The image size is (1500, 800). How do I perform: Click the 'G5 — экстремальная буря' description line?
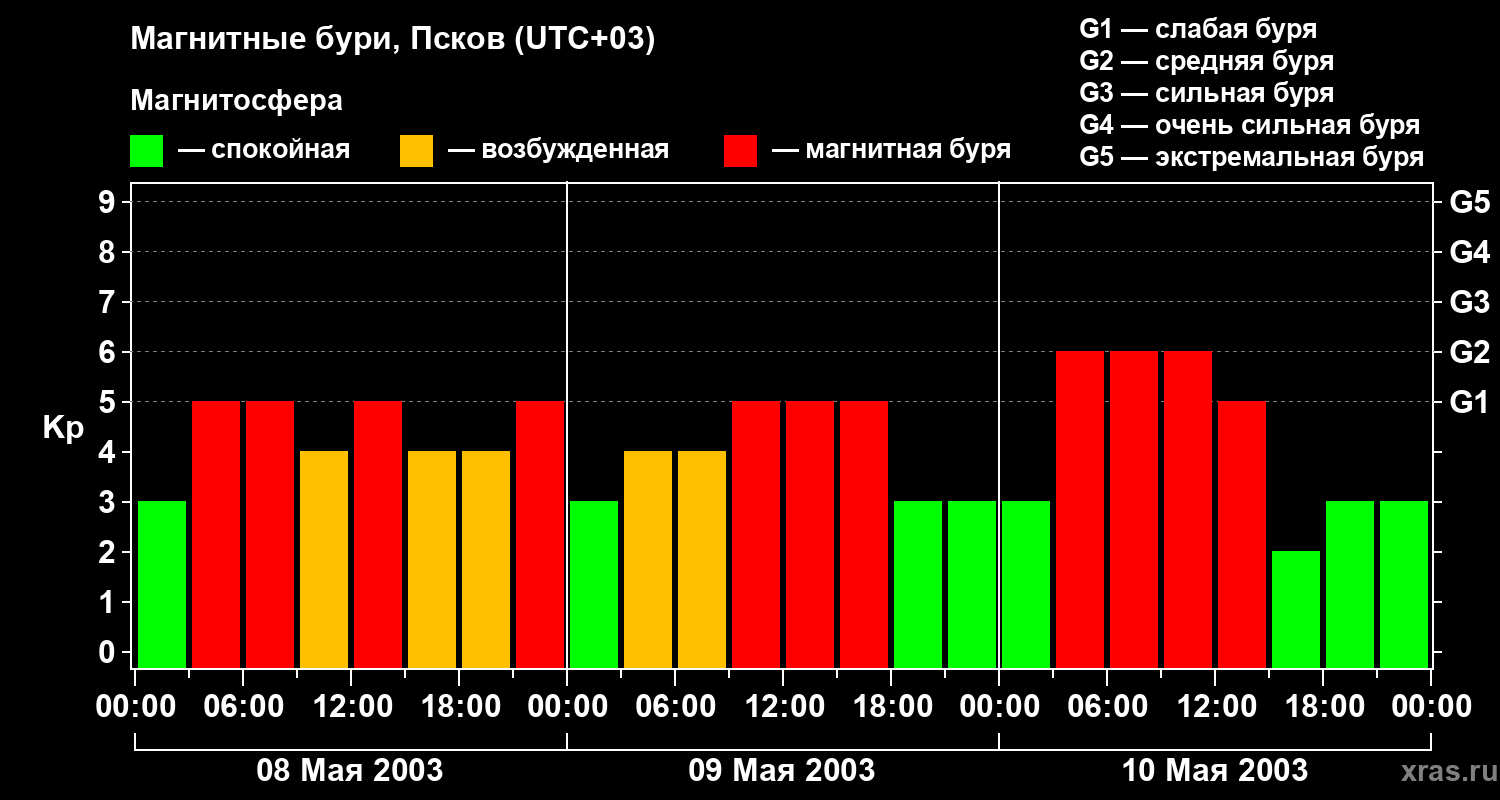(x=1252, y=157)
